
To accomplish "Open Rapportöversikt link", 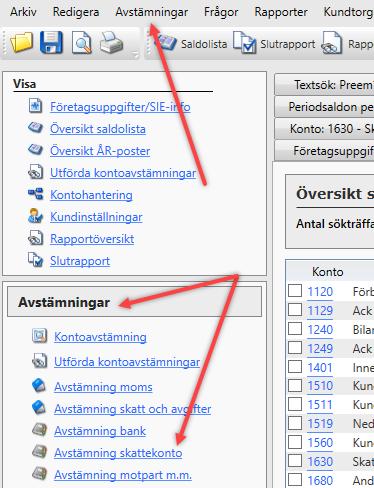I will 92,239.
